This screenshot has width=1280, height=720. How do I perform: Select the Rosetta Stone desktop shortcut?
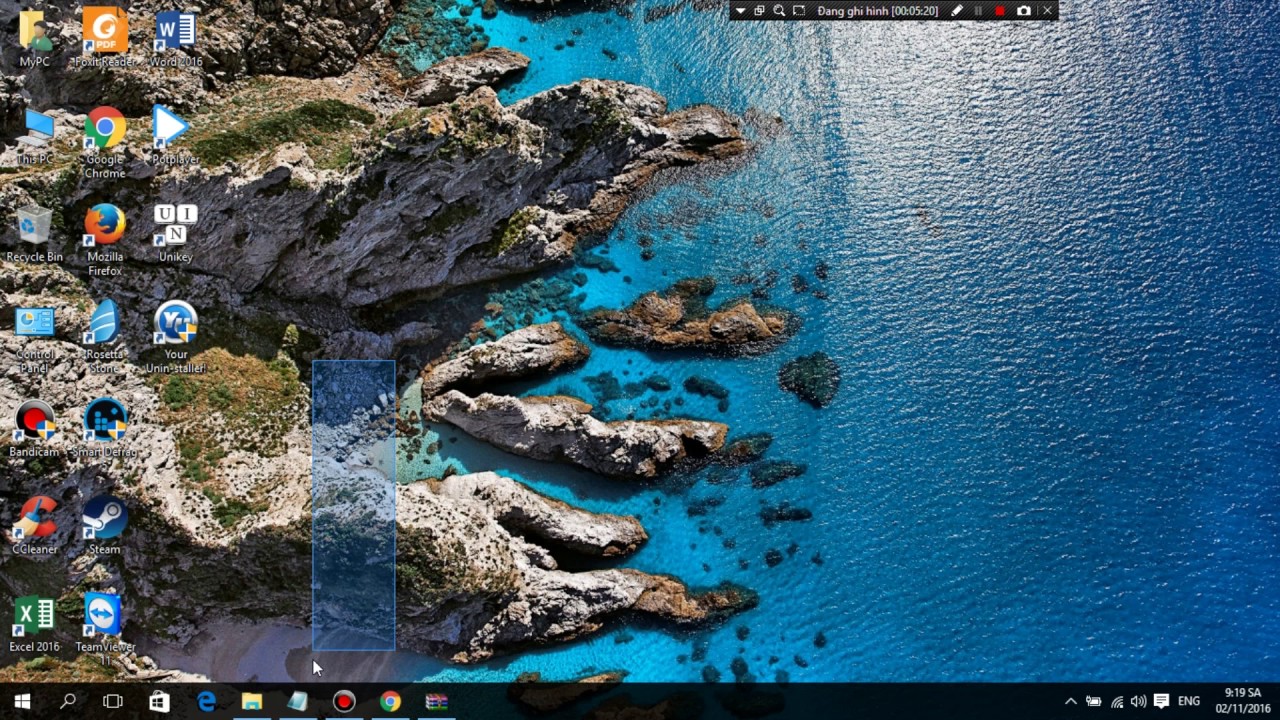[105, 339]
